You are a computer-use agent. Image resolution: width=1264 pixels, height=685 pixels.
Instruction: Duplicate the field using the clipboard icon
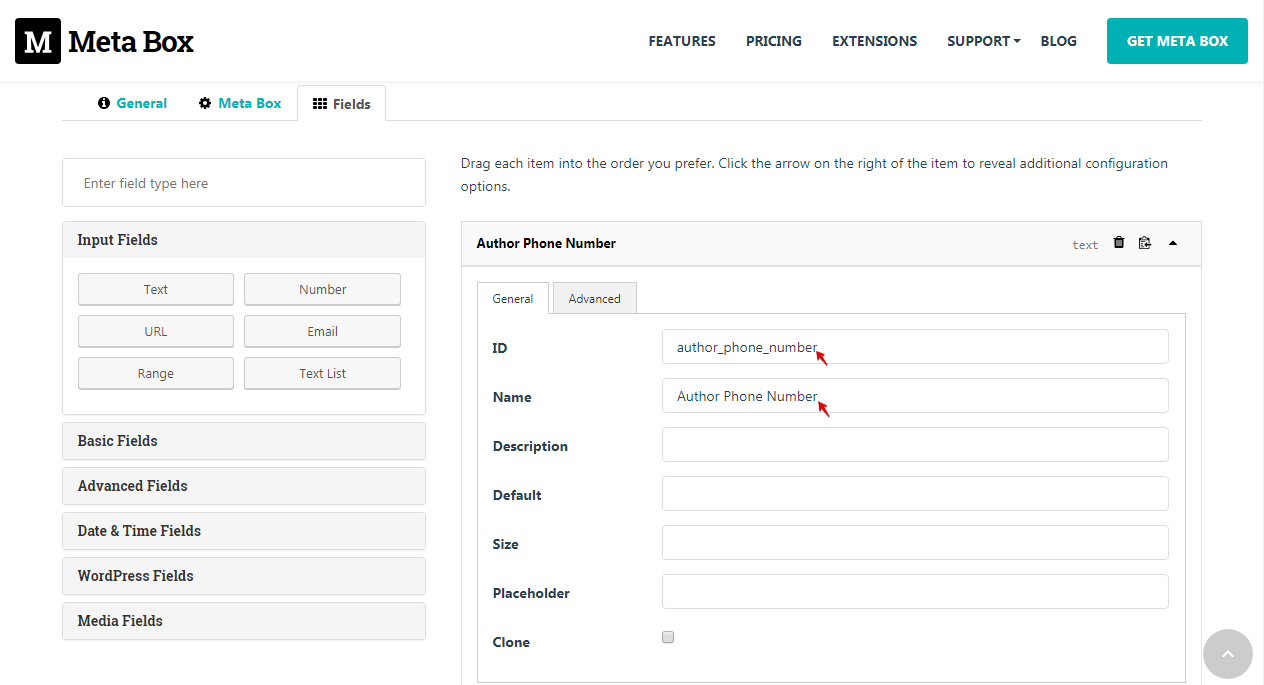coord(1145,243)
